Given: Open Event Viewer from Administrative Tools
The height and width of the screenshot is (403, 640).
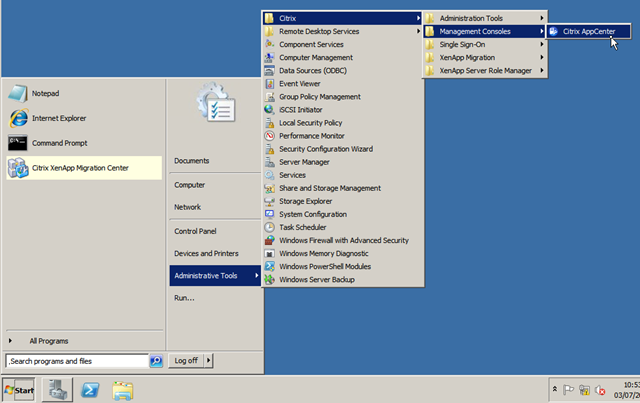Looking at the screenshot, I should point(342,84).
